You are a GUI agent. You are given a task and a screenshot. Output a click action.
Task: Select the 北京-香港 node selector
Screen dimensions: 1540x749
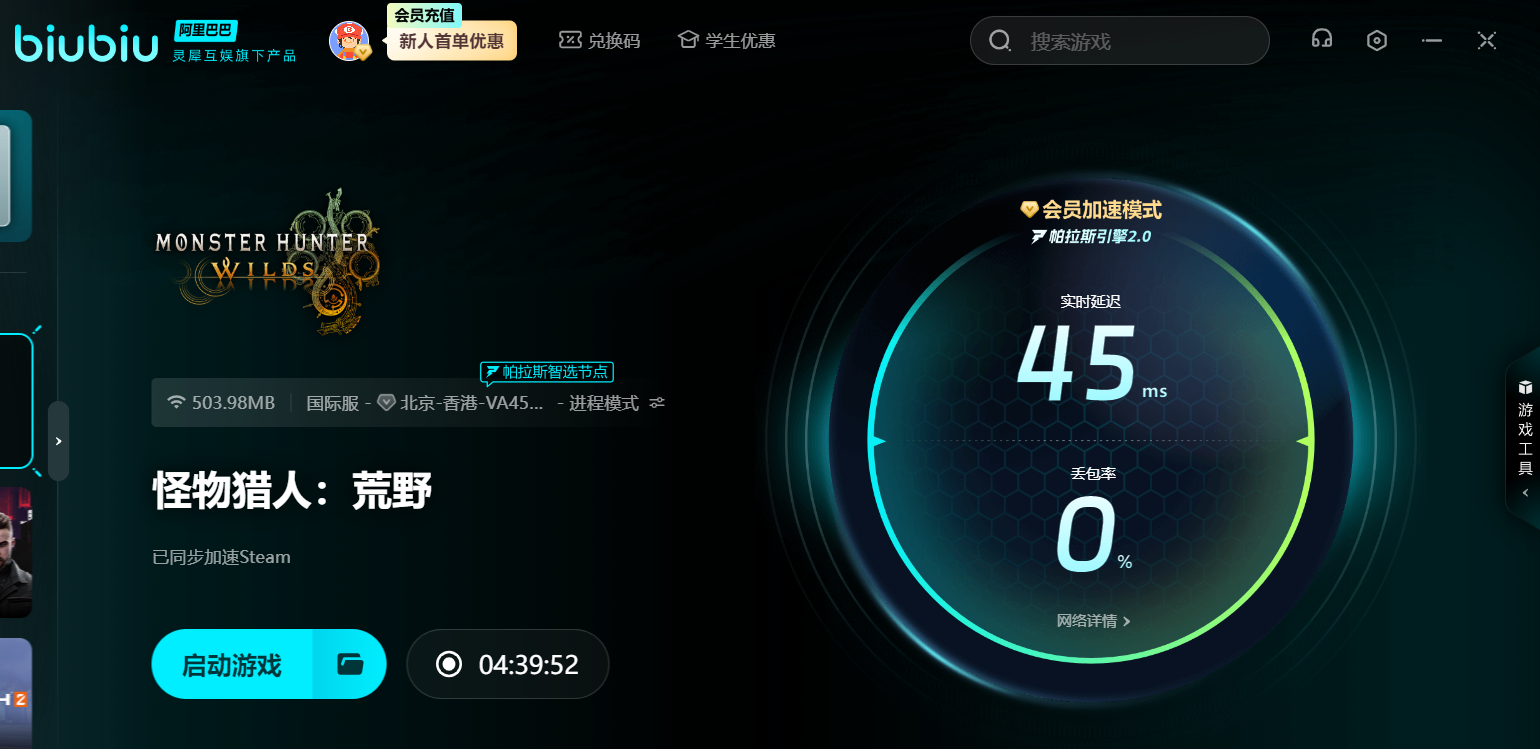(461, 403)
